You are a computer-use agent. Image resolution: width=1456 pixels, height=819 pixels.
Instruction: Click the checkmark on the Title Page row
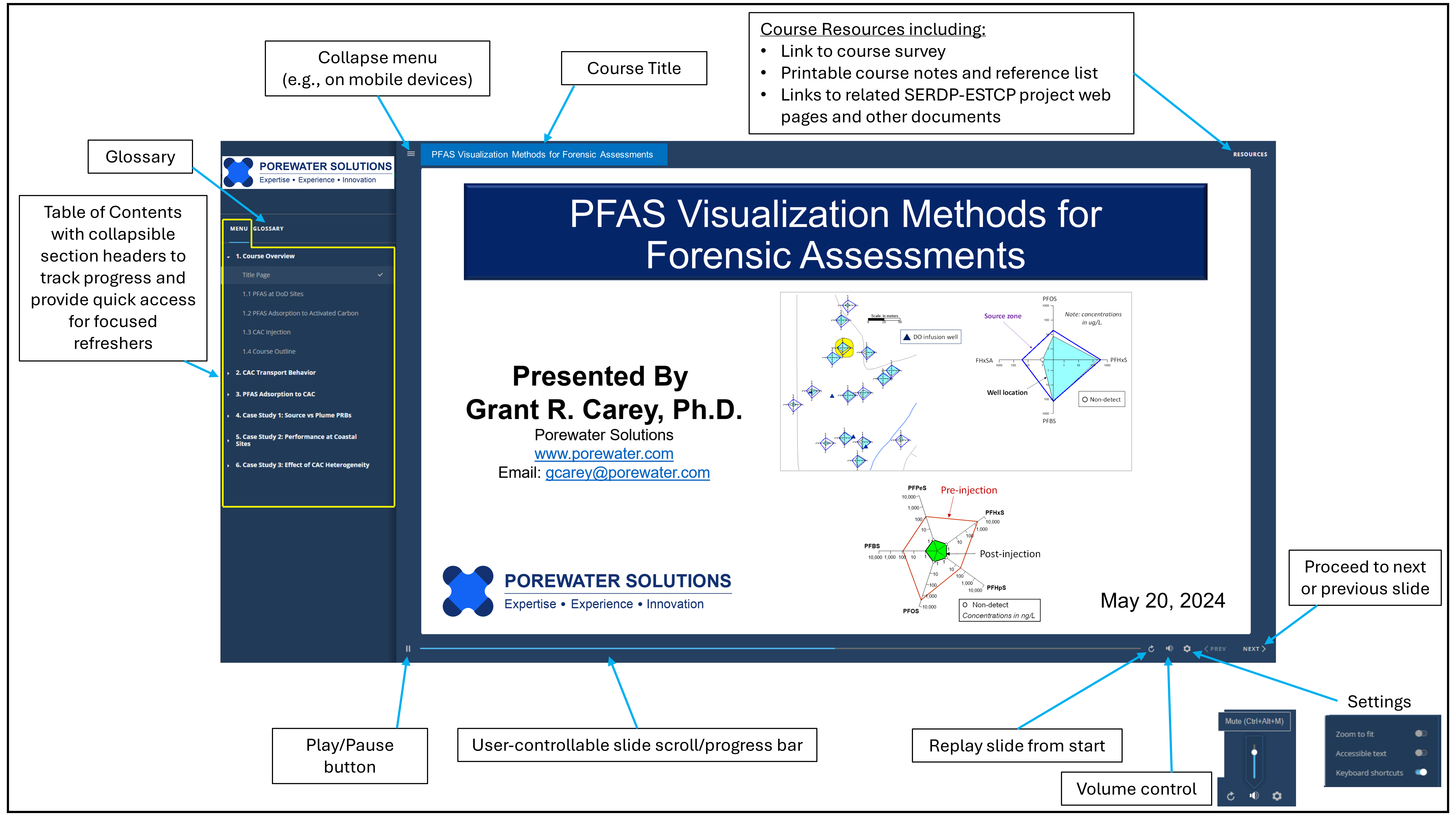380,275
